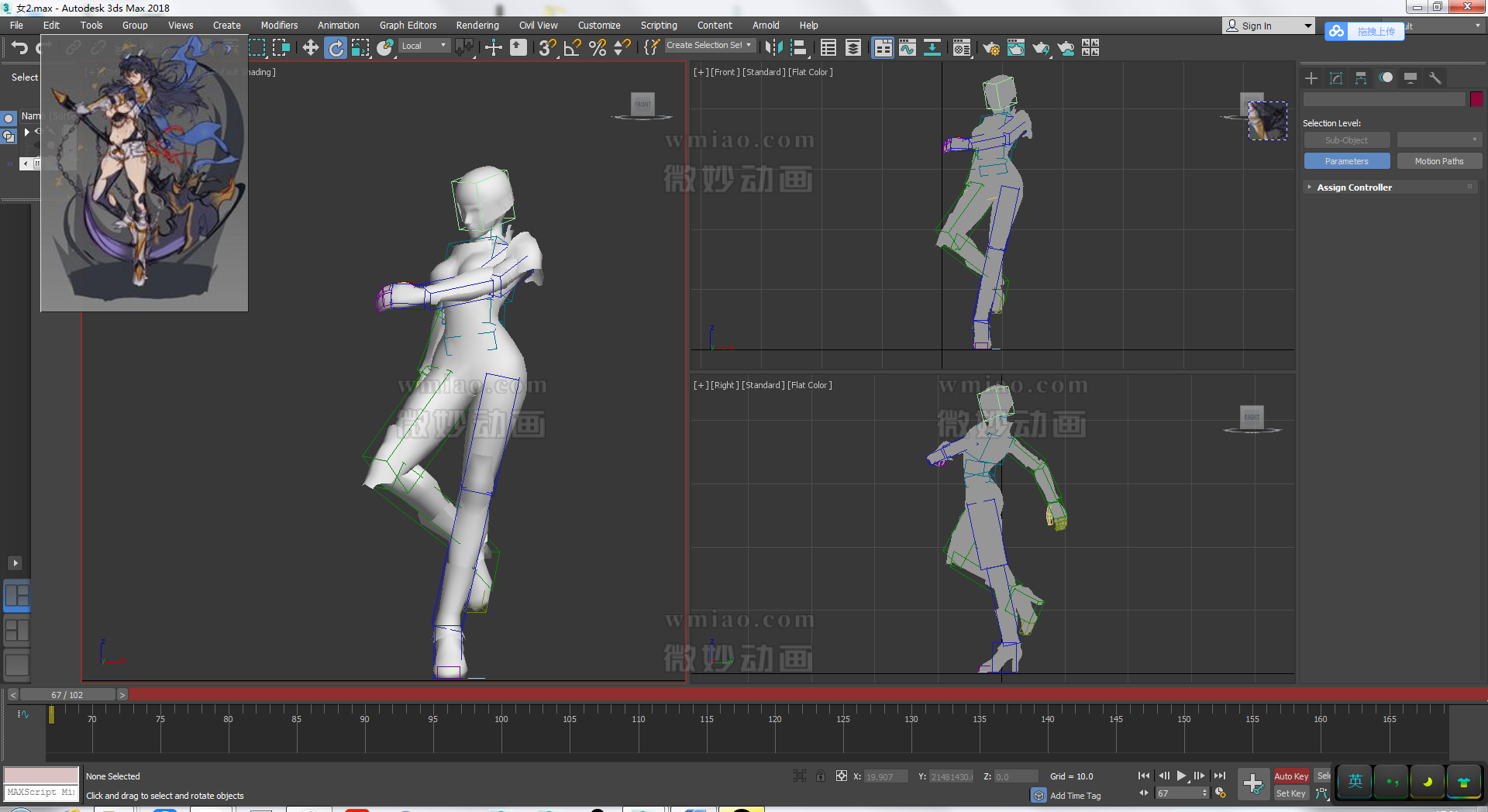The height and width of the screenshot is (812, 1488).
Task: Click the Mirror tool icon
Action: point(773,48)
